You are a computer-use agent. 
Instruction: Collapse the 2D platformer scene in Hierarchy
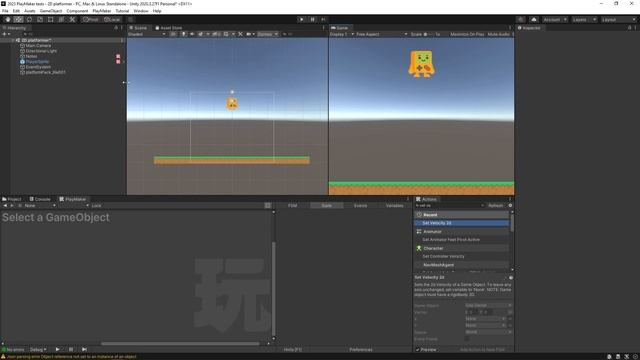point(12,40)
